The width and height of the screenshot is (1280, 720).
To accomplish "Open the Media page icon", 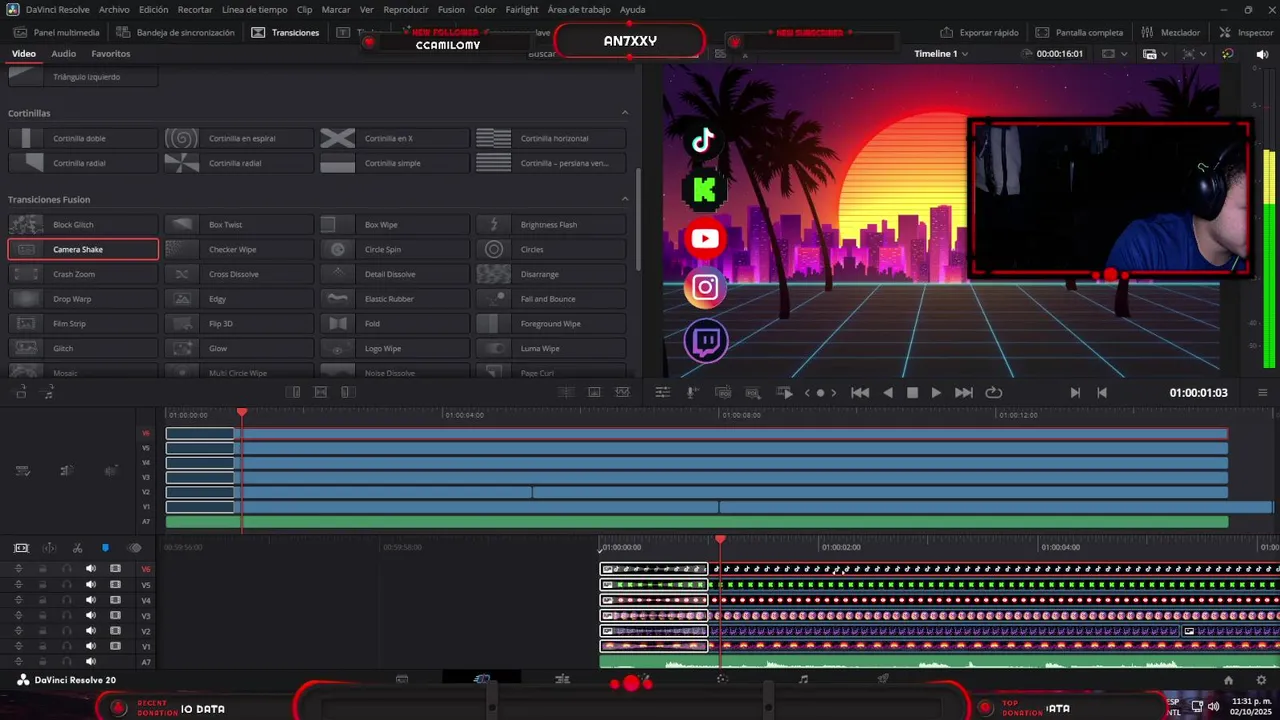I will pos(402,679).
